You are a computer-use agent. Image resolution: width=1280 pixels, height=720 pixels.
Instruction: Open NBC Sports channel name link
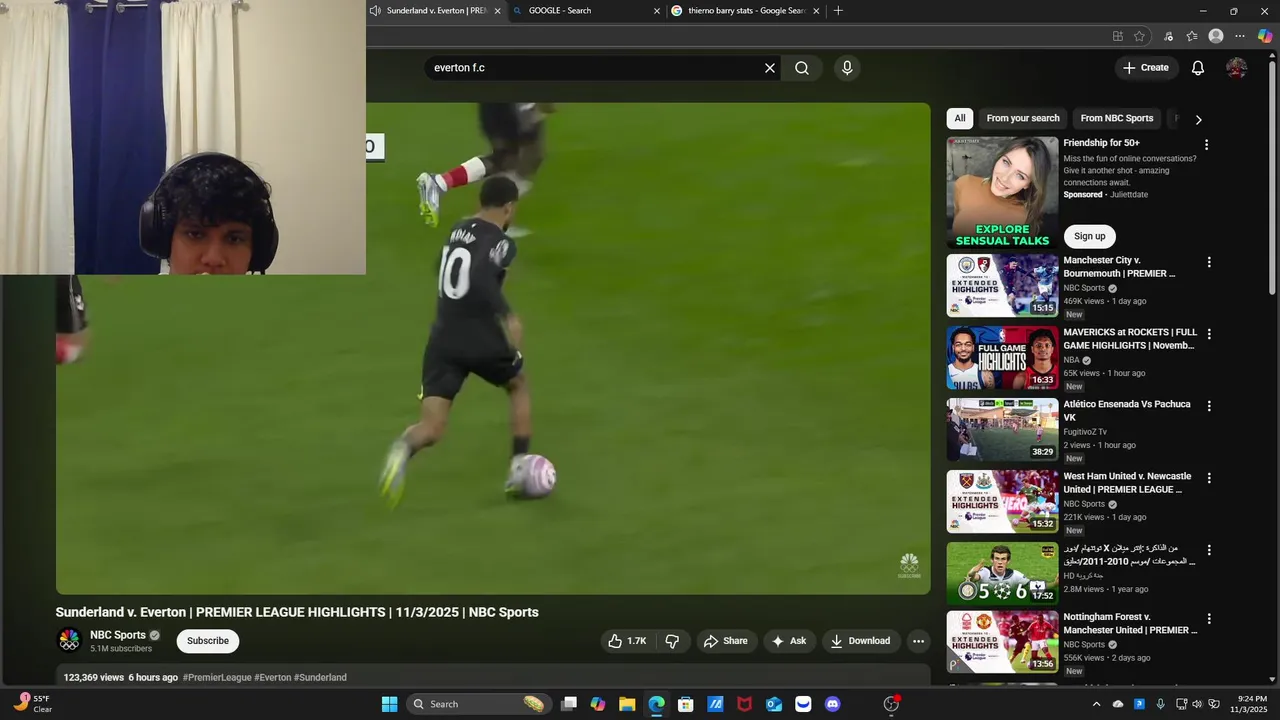(x=118, y=635)
